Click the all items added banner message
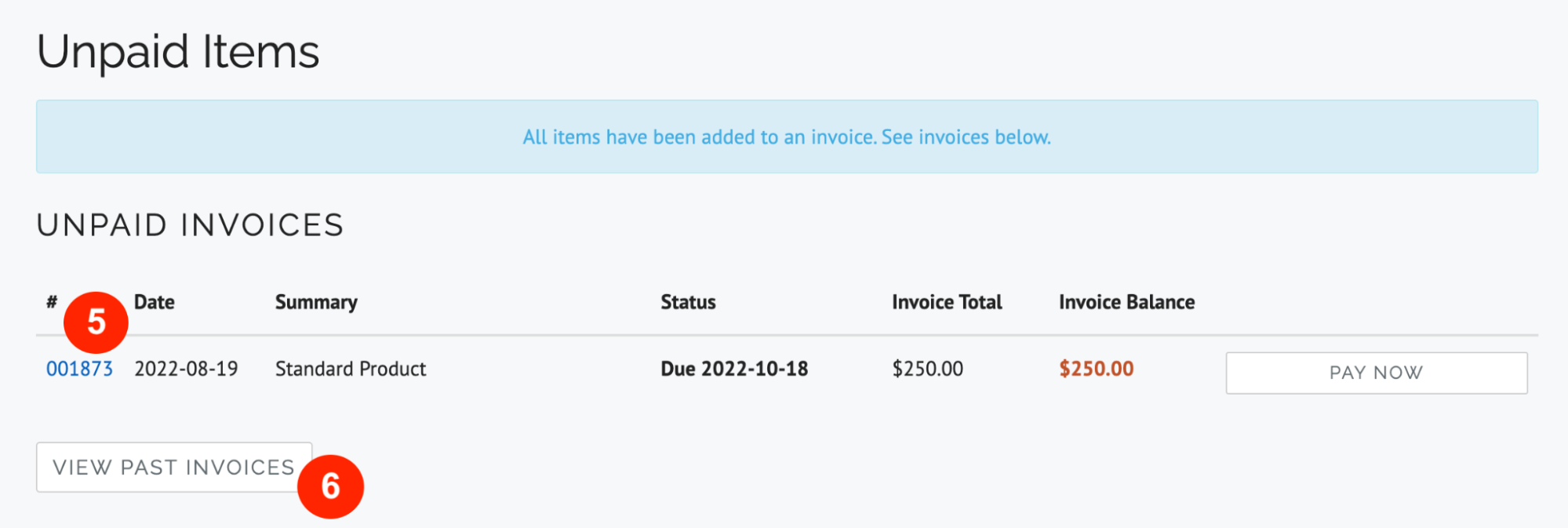 pos(785,137)
